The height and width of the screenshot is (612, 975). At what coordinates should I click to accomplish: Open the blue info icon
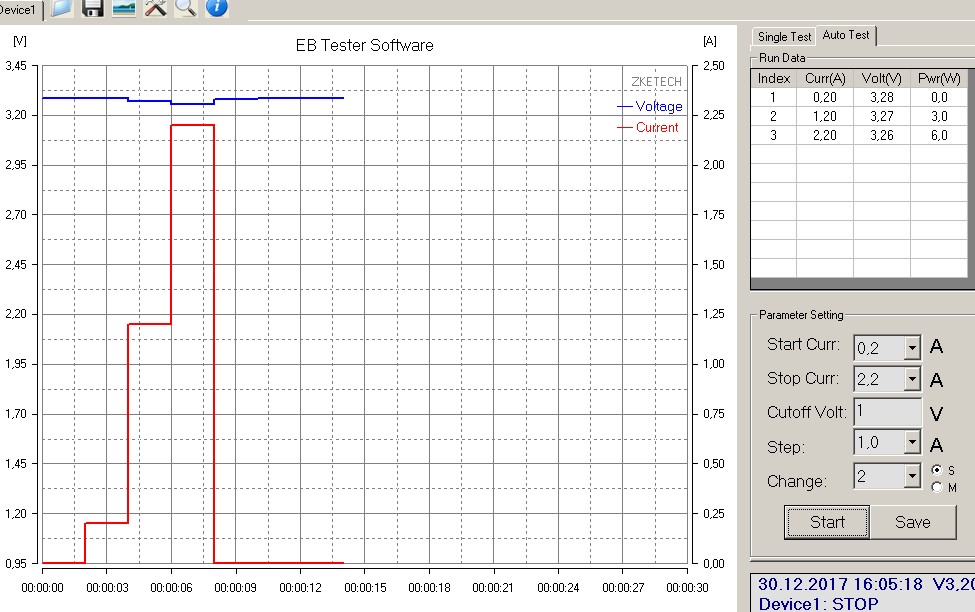coord(217,8)
